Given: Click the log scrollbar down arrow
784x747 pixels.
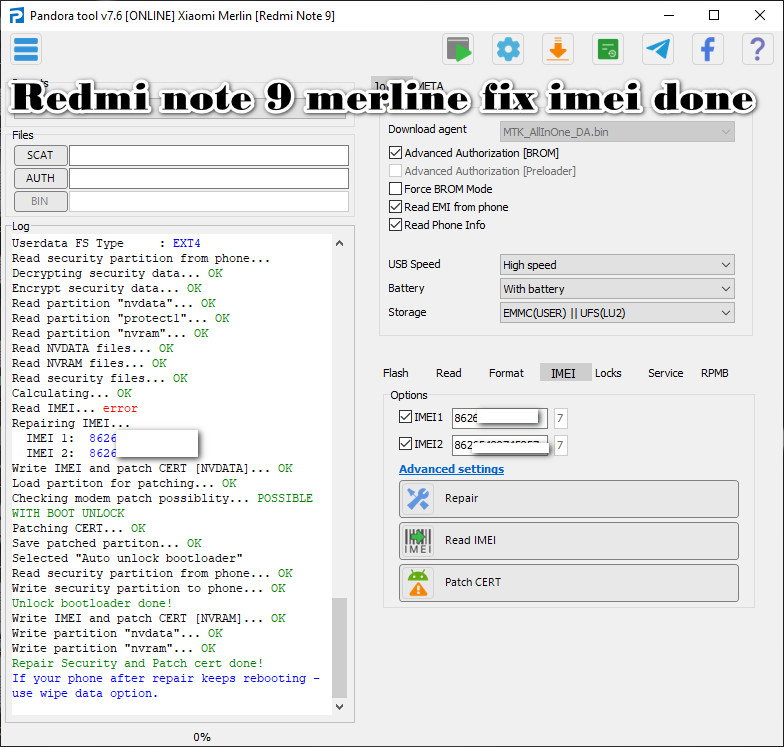Looking at the screenshot, I should pos(340,706).
